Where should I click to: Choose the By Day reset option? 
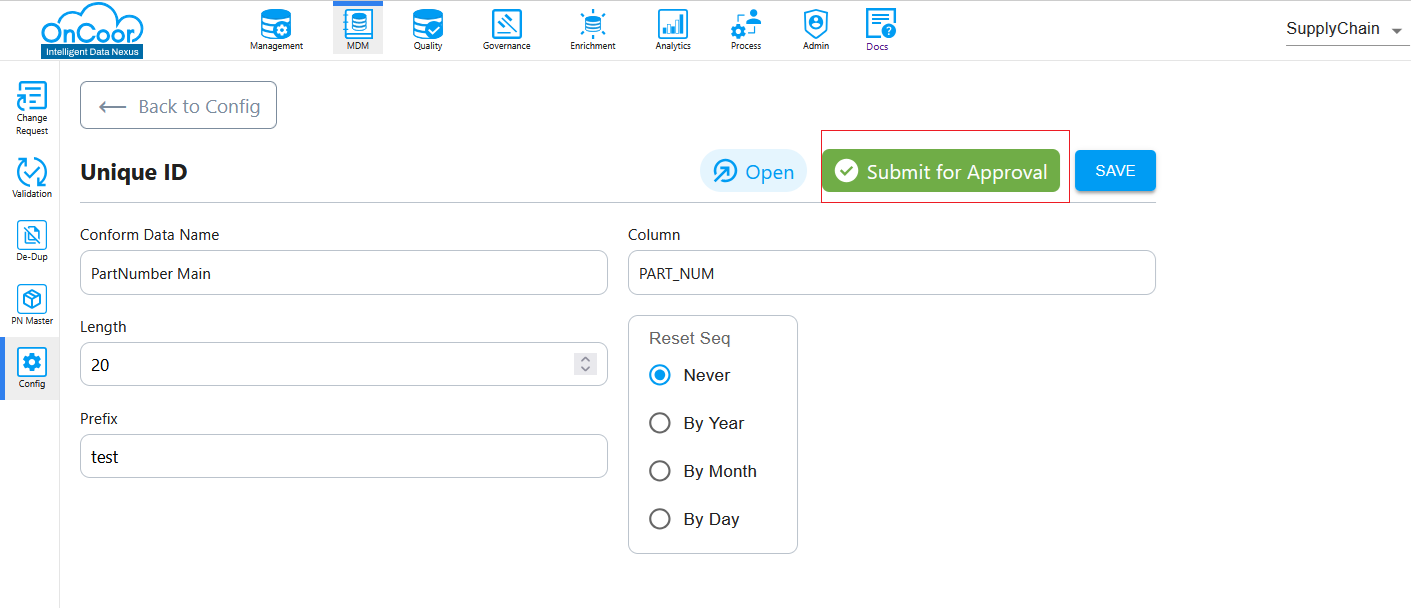pos(660,519)
